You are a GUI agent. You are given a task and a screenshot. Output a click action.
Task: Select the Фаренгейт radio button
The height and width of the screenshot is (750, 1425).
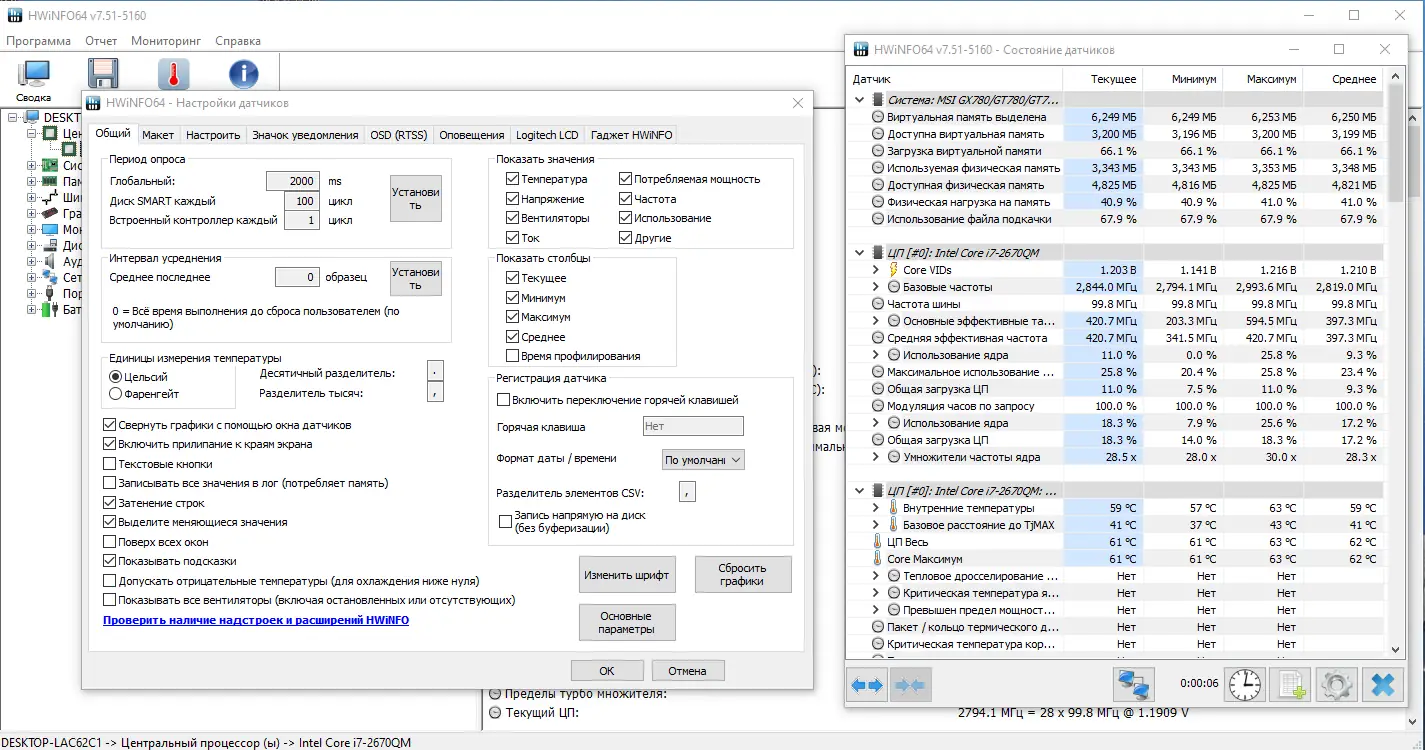click(x=115, y=394)
